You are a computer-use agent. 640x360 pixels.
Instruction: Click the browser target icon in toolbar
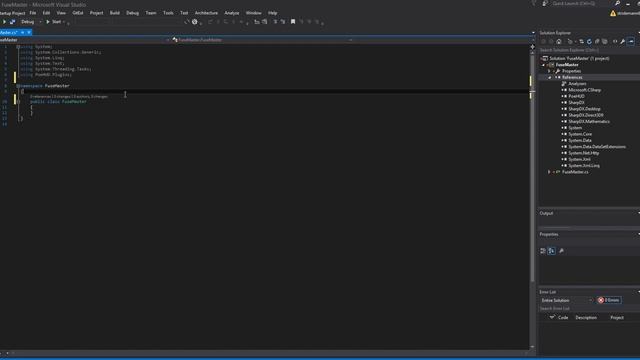[x=195, y=22]
